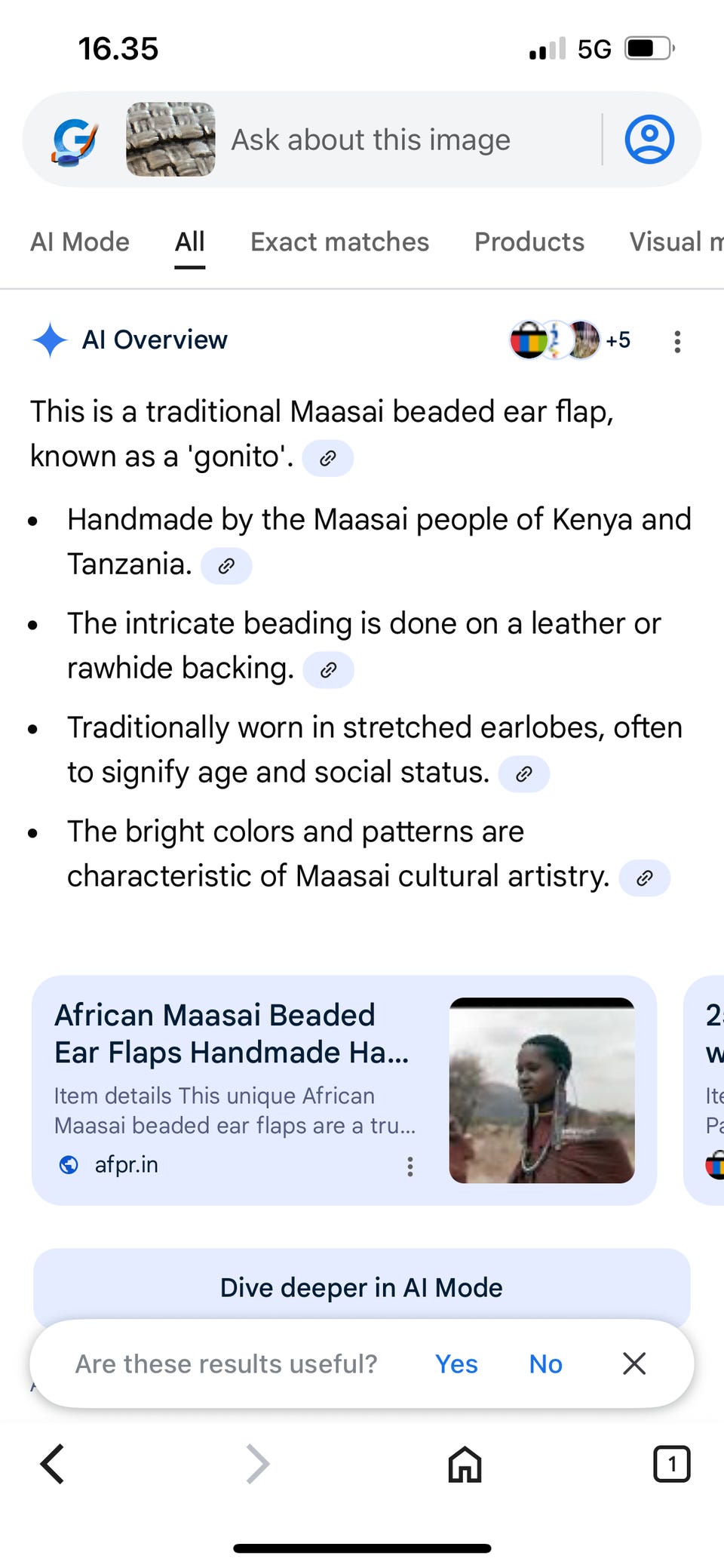Tap the searched image thumbnail

170,140
